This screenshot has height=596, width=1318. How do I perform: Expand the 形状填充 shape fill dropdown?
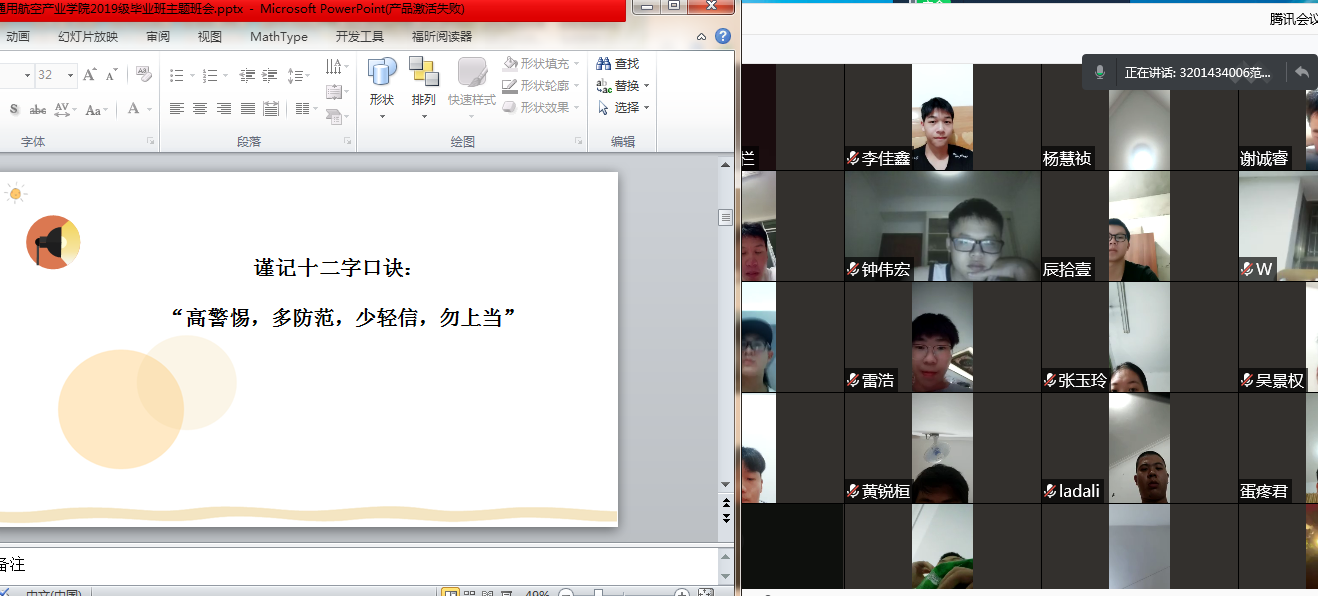[577, 63]
